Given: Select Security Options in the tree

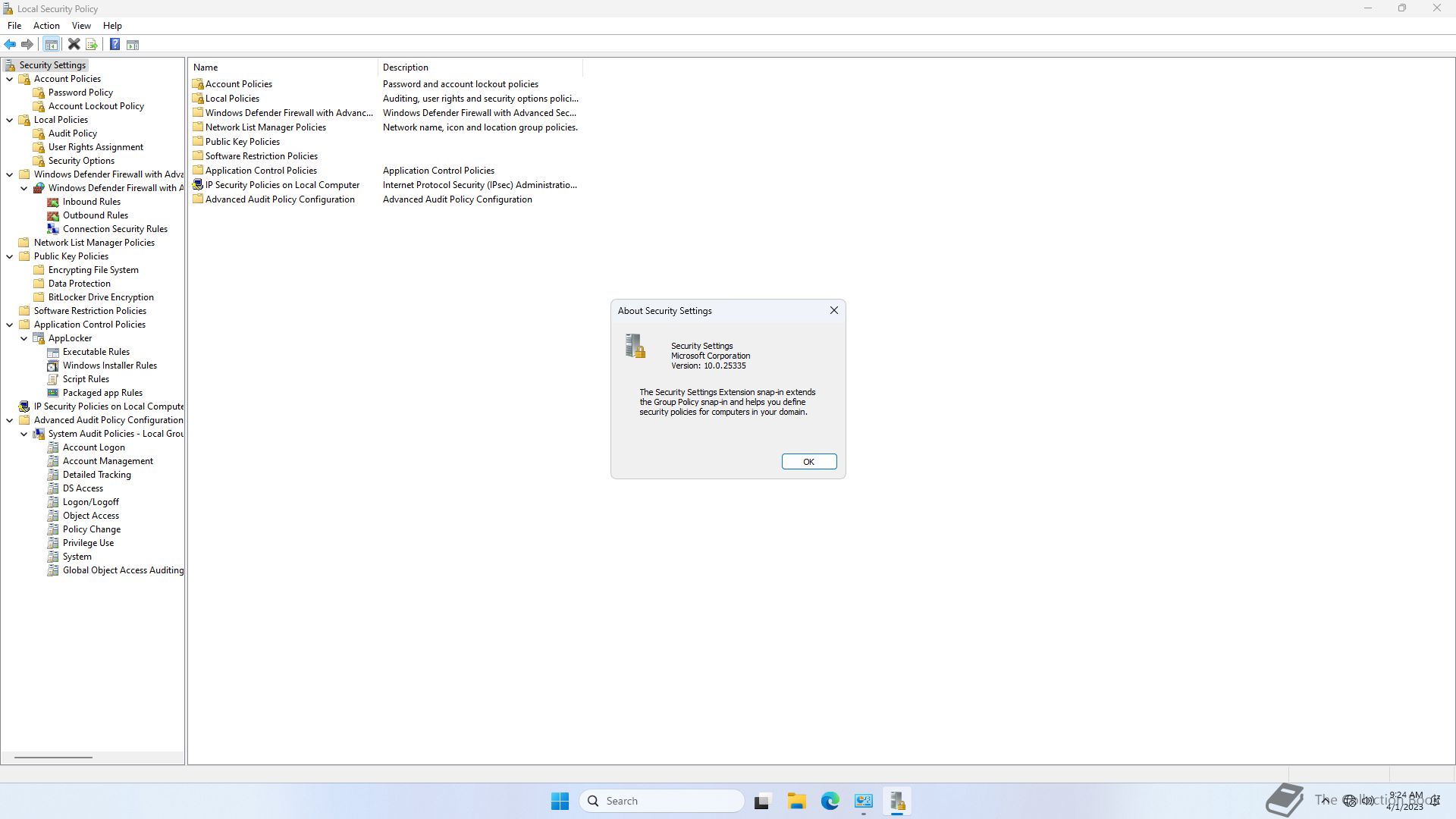Looking at the screenshot, I should (81, 161).
